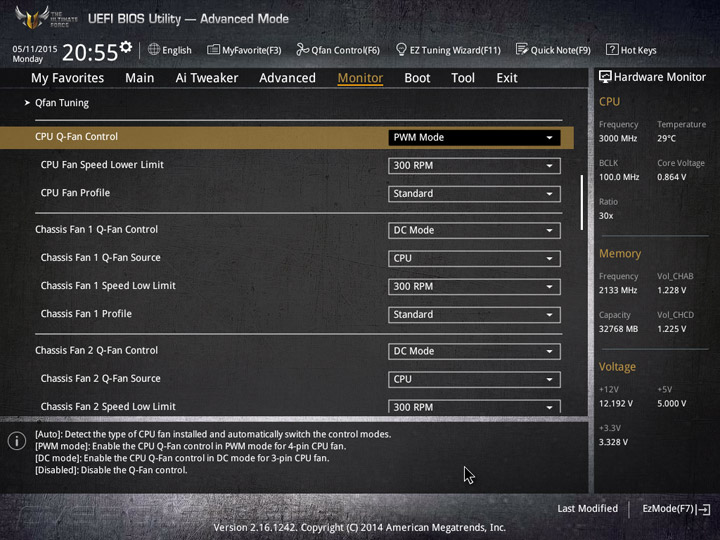Click the Hardware Monitor screen icon

coord(605,77)
